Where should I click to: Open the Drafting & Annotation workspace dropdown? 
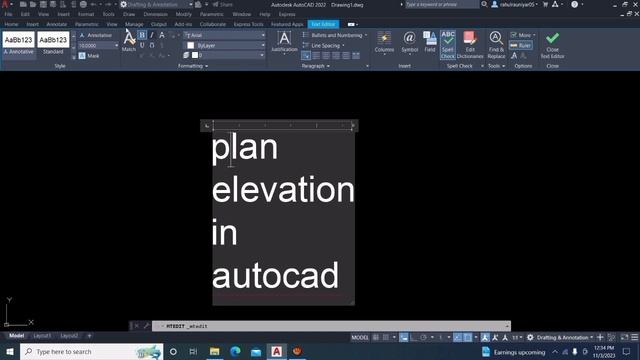point(565,338)
